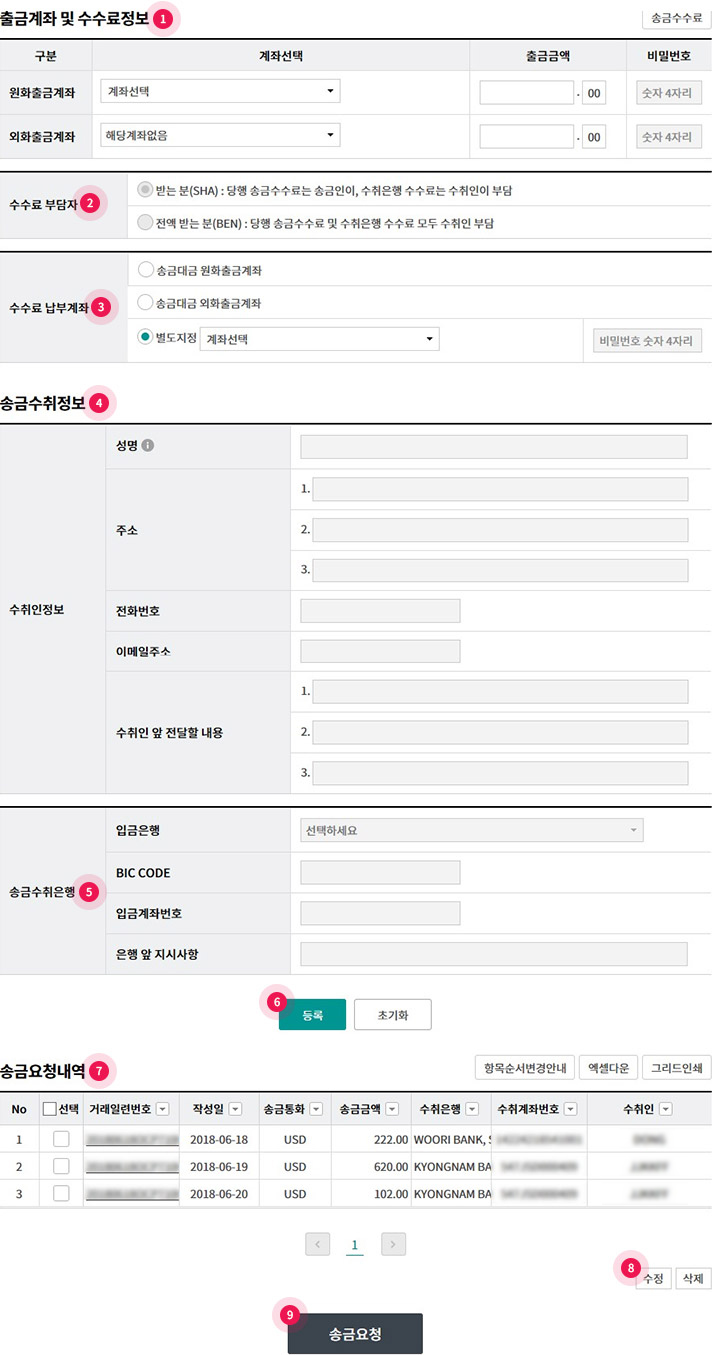Open the 송금금액 column filter arrow
The width and height of the screenshot is (712, 1355).
(392, 1108)
